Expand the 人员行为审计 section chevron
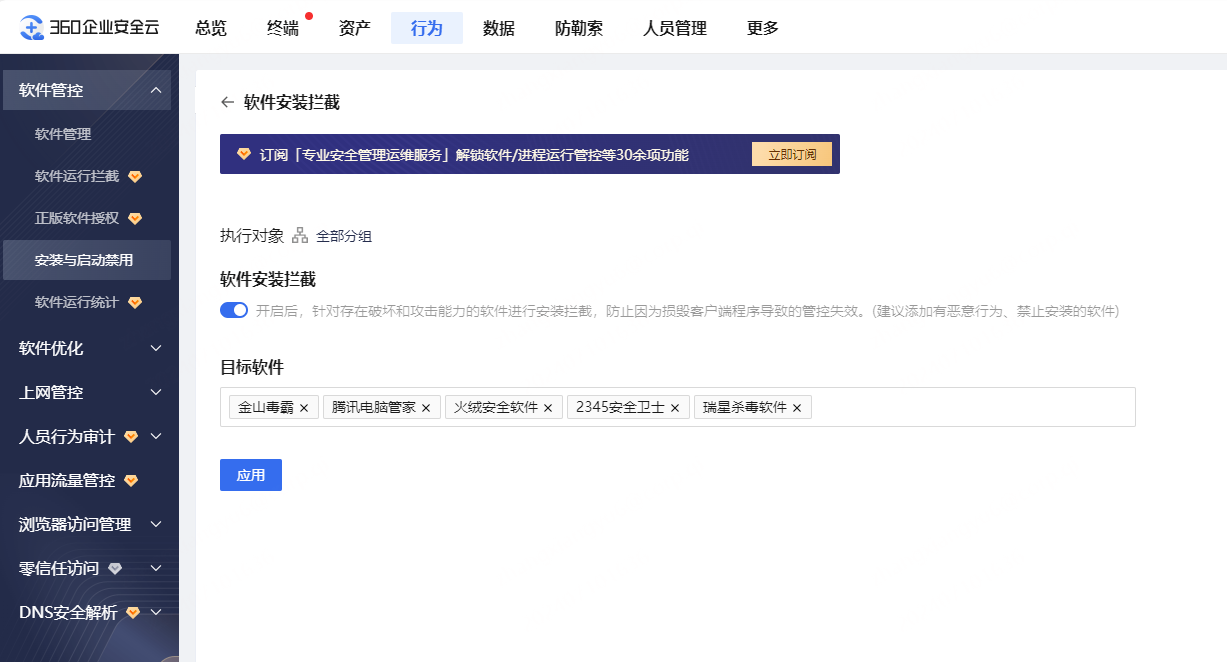The width and height of the screenshot is (1227, 662). tap(156, 437)
